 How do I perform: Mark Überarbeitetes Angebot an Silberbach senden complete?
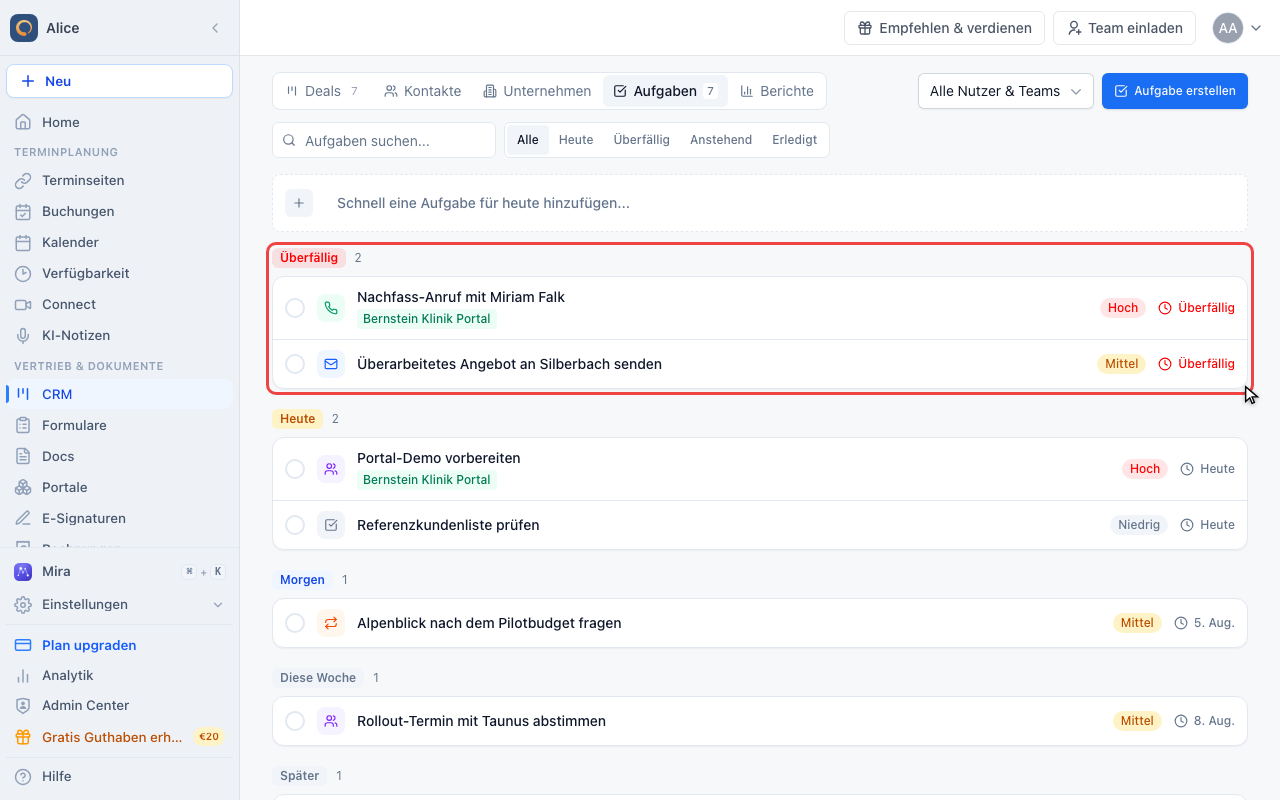(295, 364)
